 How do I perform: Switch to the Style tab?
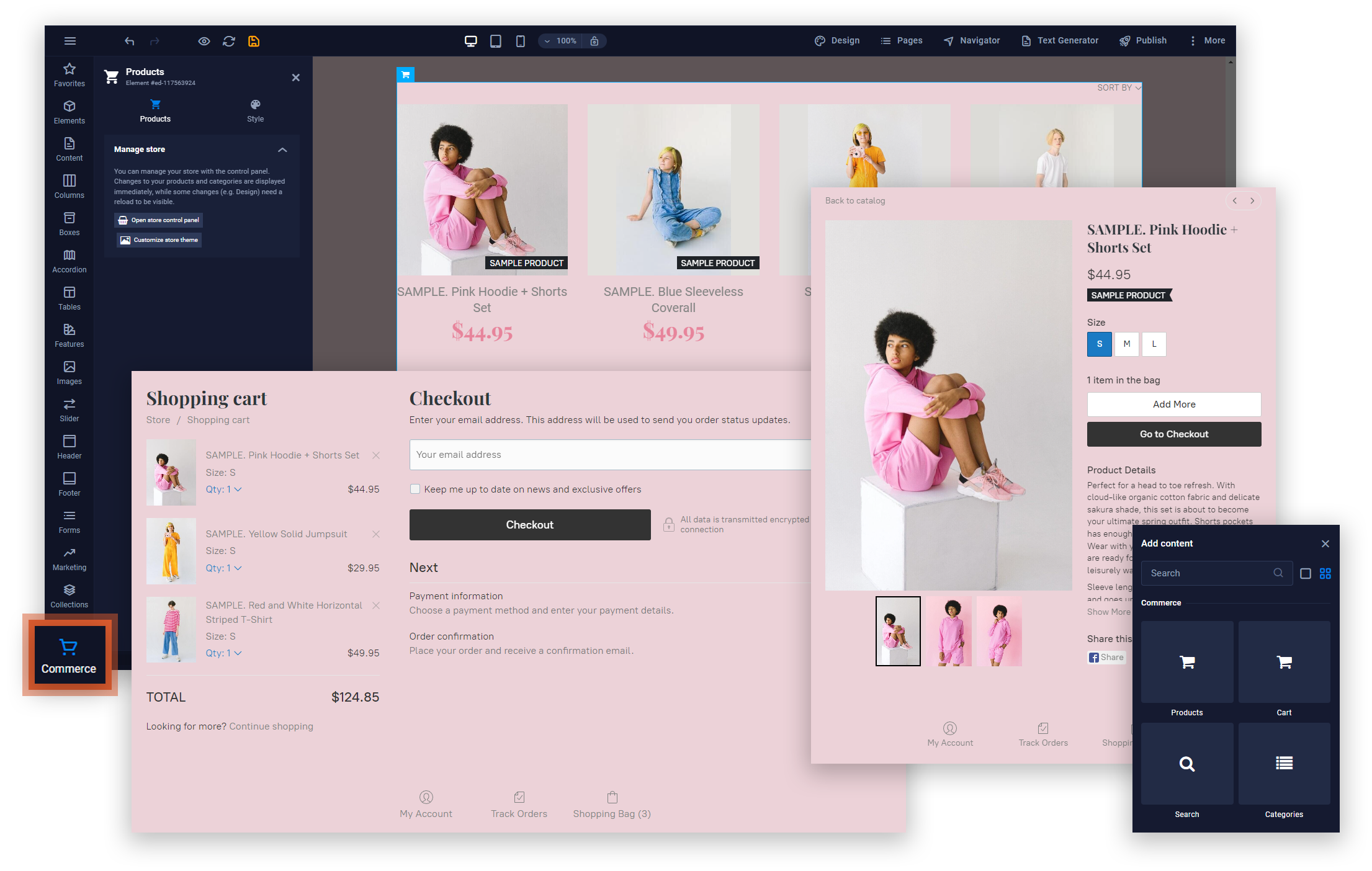click(255, 111)
